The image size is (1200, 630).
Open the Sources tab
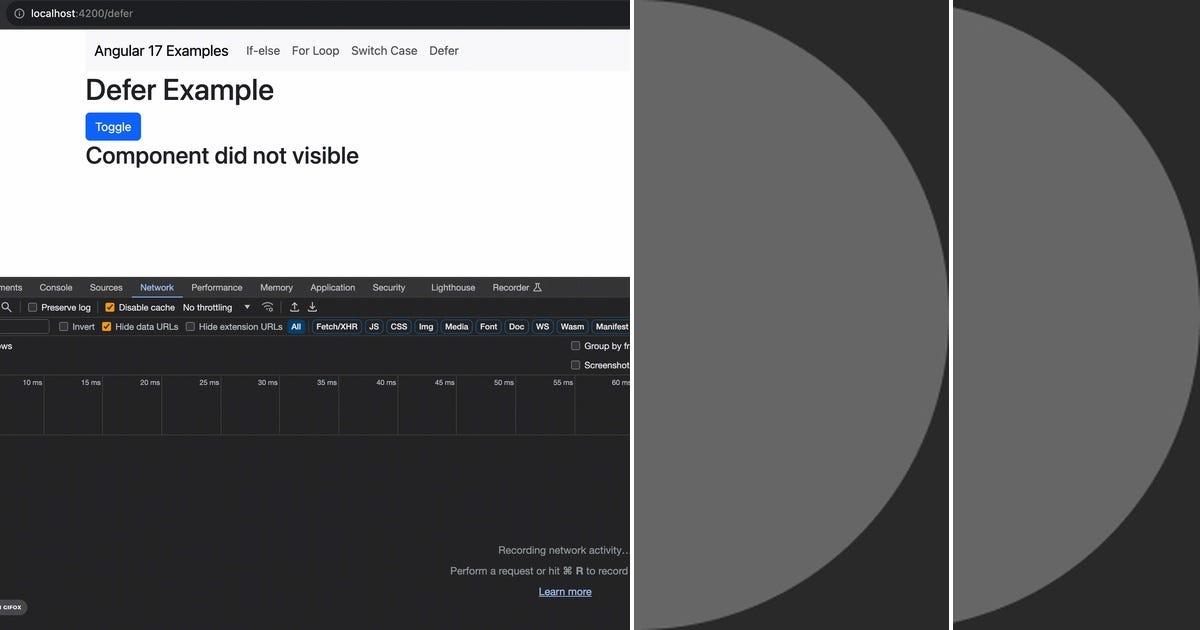coord(106,288)
